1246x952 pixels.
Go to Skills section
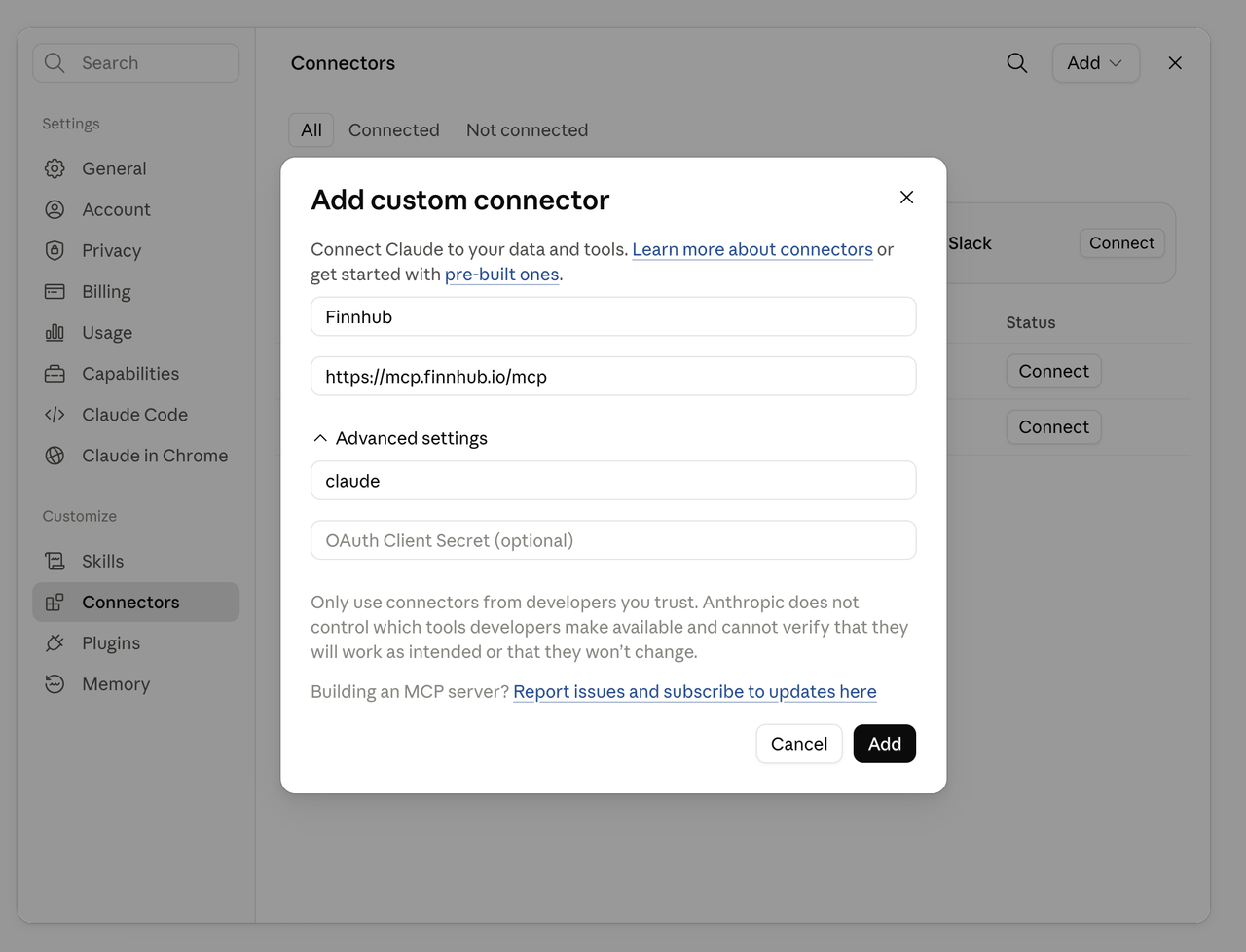(x=136, y=561)
